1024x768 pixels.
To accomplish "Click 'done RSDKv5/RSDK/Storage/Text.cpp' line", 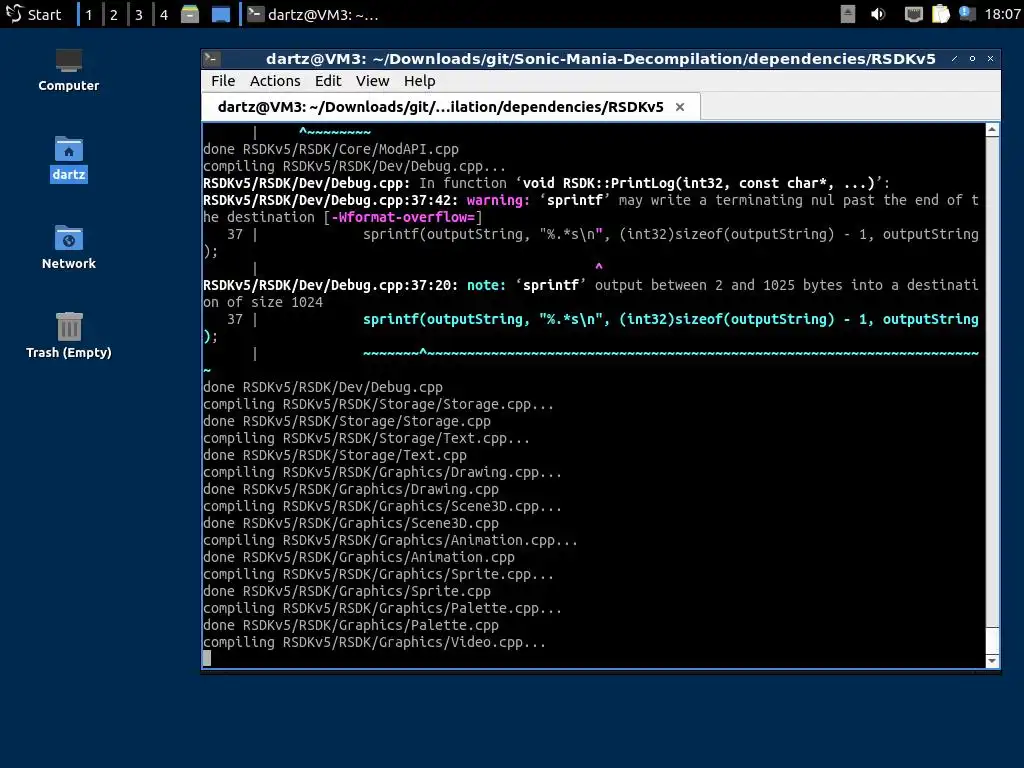I will coord(335,455).
